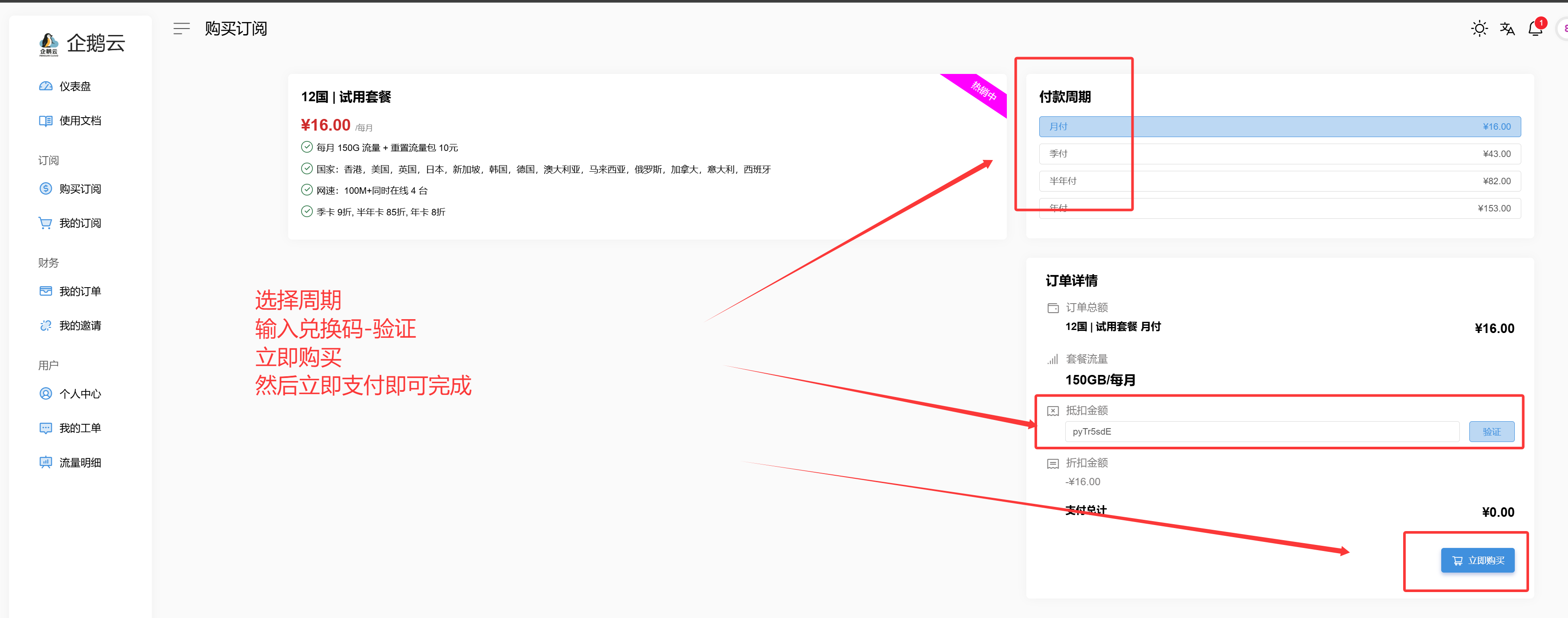Select the 季付 ¥43.00 period option
Screen dimensions: 1568x618
[x=1279, y=154]
